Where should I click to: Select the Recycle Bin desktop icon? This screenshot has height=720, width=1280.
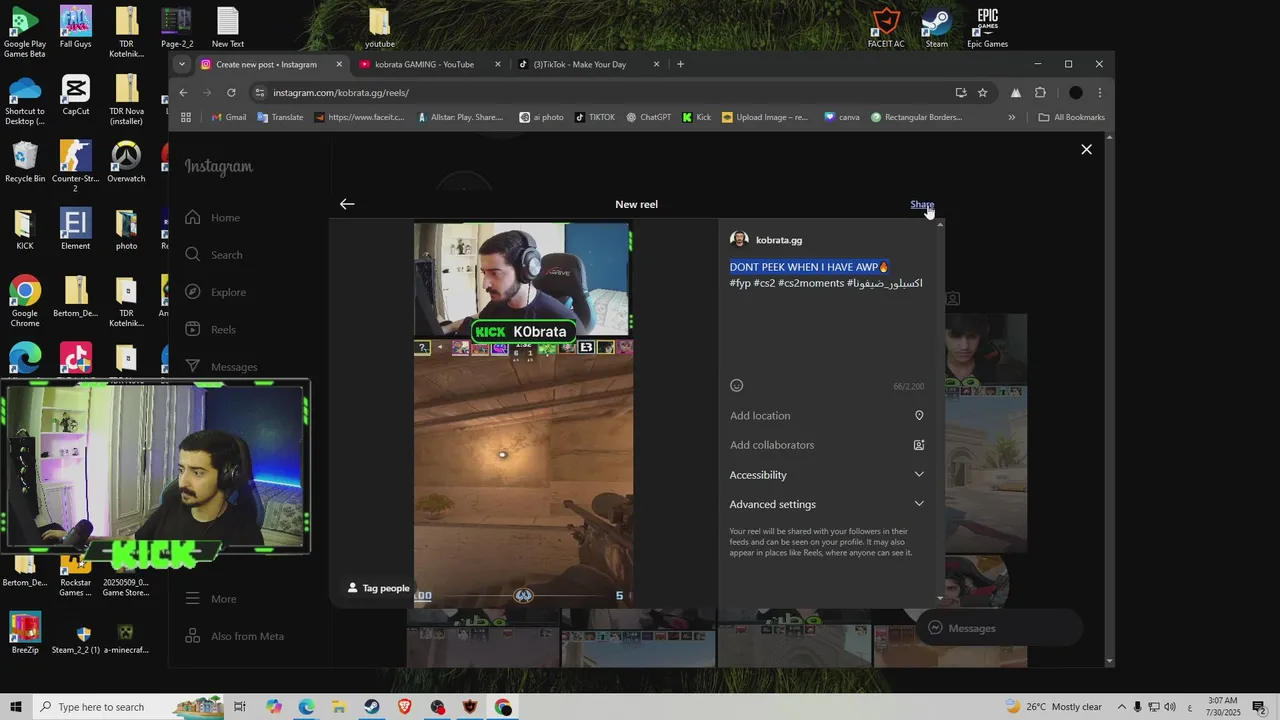pyautogui.click(x=25, y=163)
